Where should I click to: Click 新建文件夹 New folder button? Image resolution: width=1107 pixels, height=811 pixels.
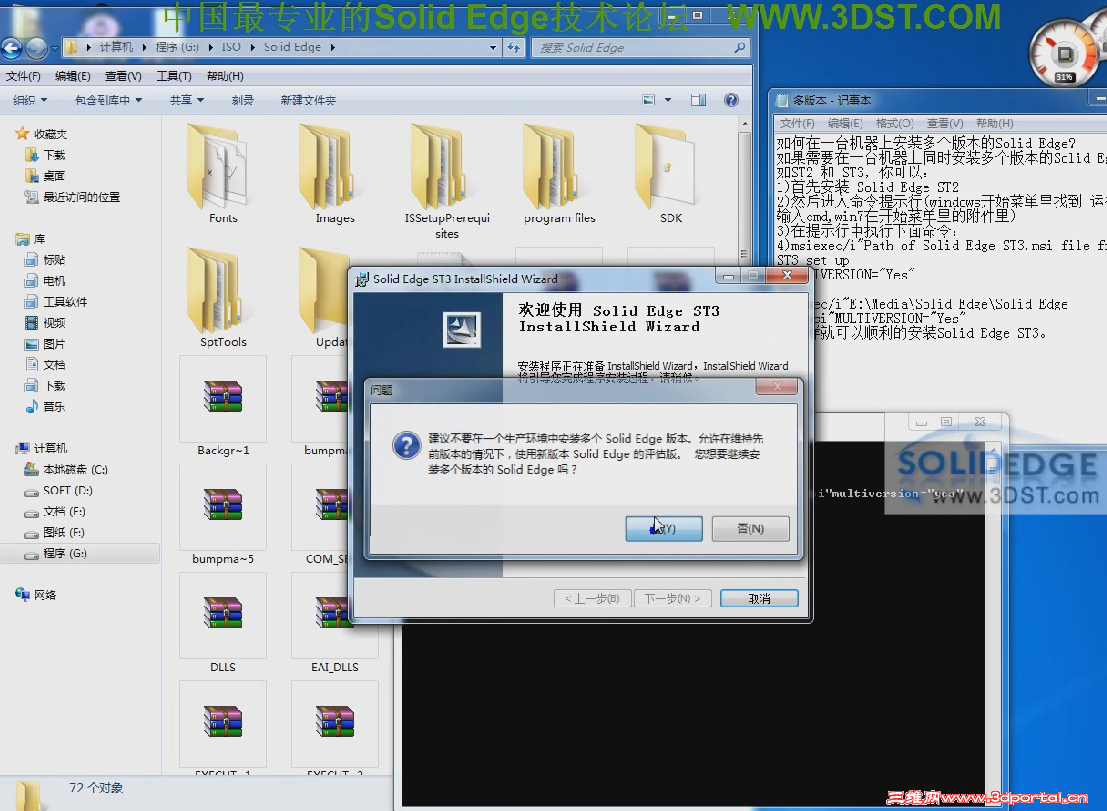pyautogui.click(x=308, y=100)
